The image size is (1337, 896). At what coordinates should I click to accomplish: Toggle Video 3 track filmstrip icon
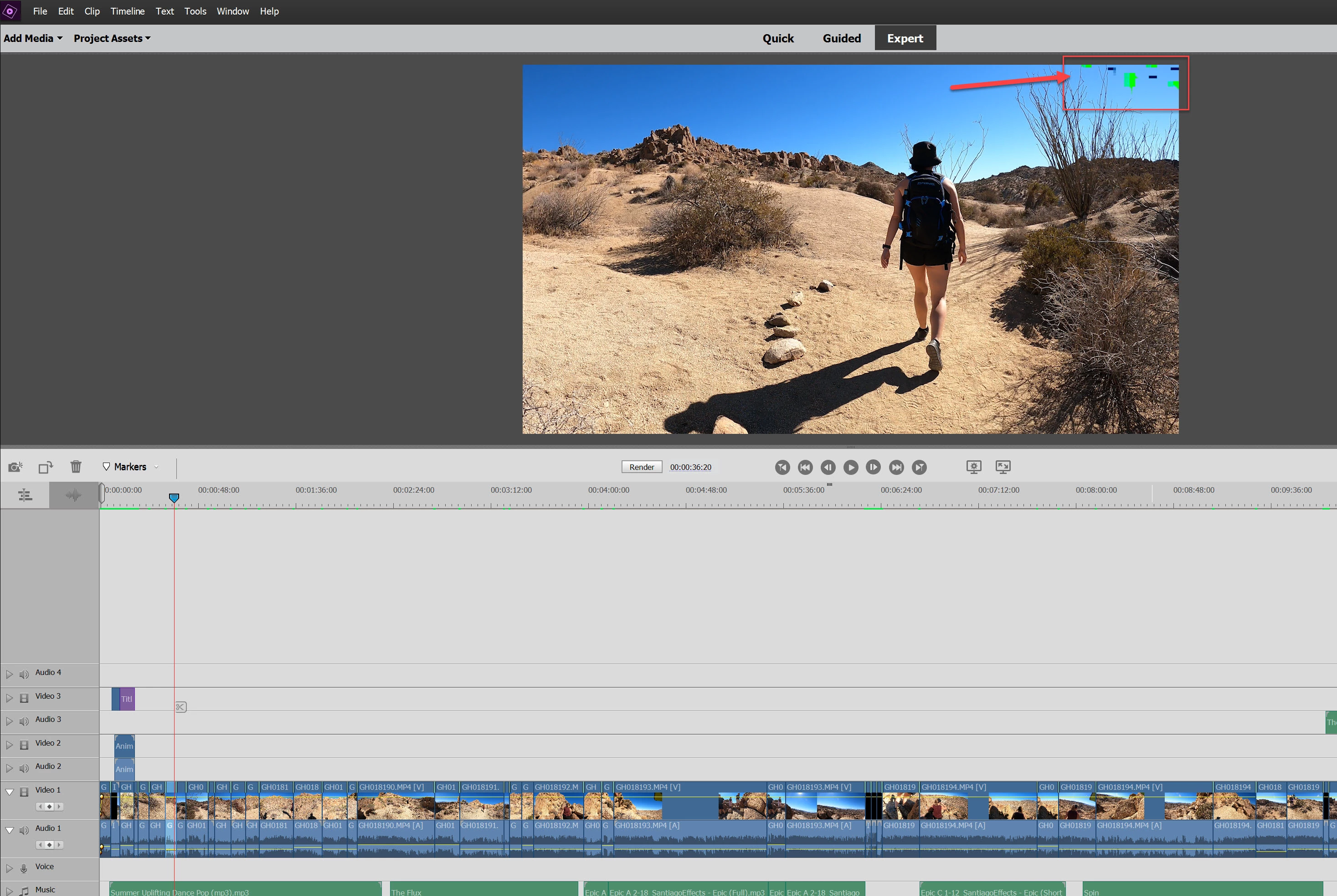(24, 698)
